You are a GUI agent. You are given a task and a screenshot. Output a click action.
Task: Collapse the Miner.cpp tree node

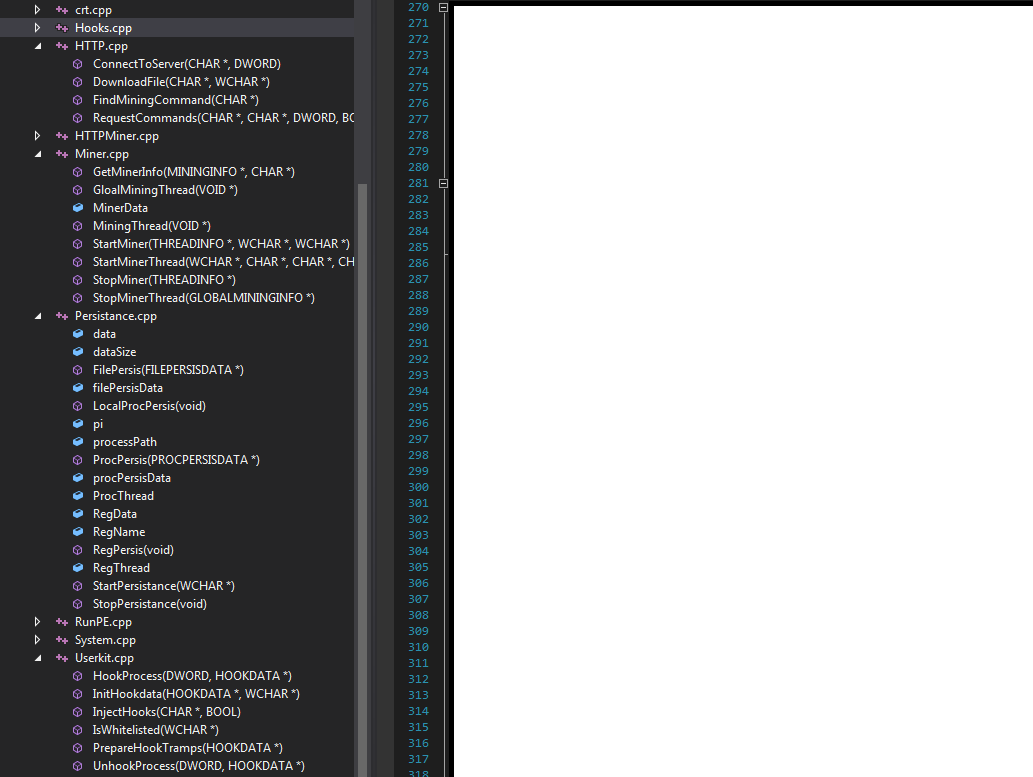pos(38,154)
